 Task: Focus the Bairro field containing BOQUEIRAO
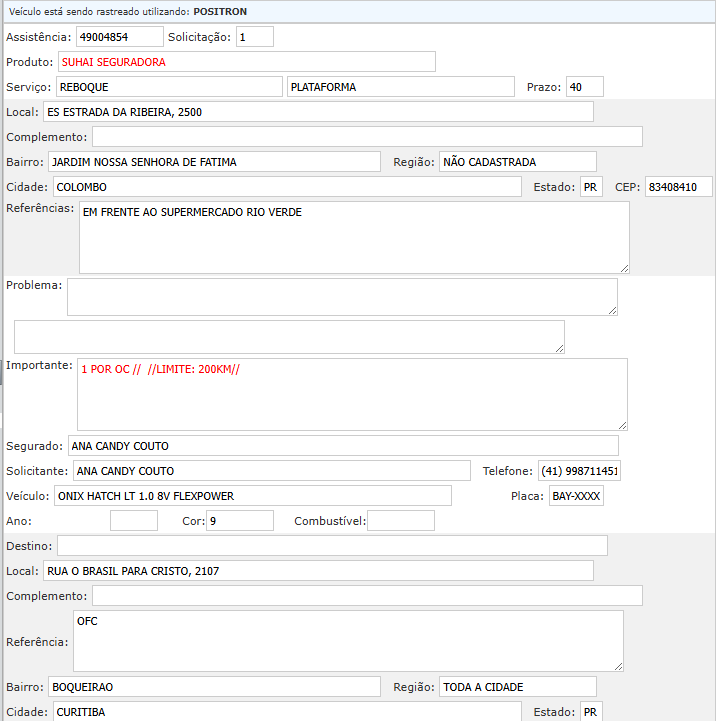[214, 687]
